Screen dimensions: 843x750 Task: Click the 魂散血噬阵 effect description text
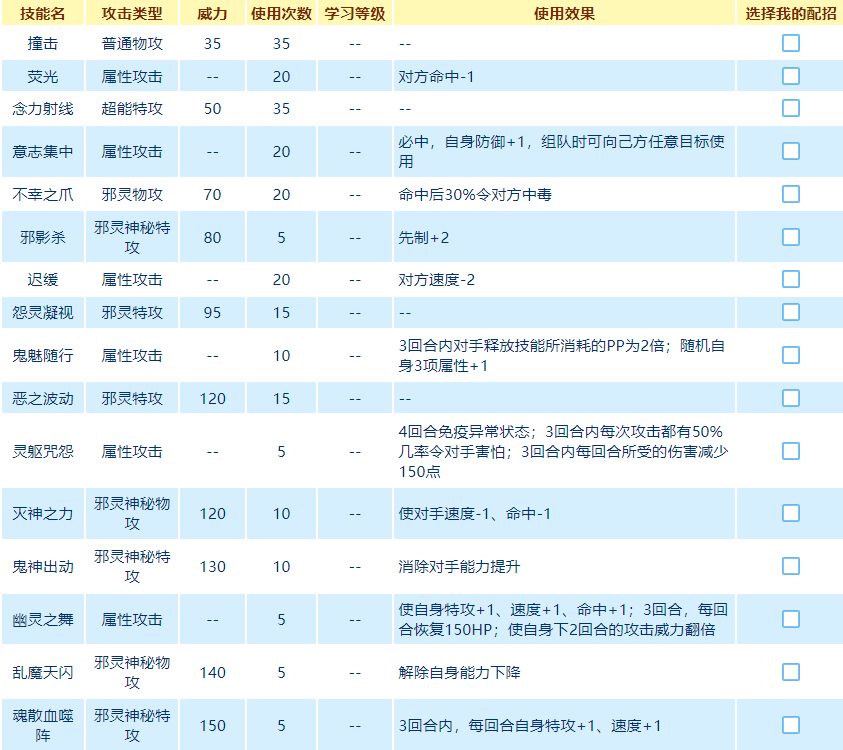coord(530,725)
